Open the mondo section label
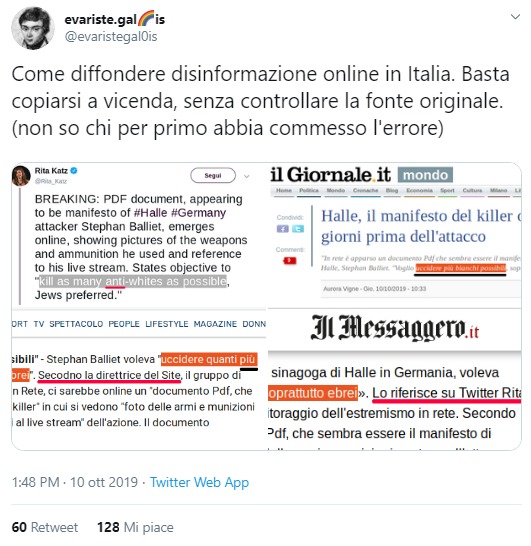This screenshot has width=531, height=546. pos(425,175)
